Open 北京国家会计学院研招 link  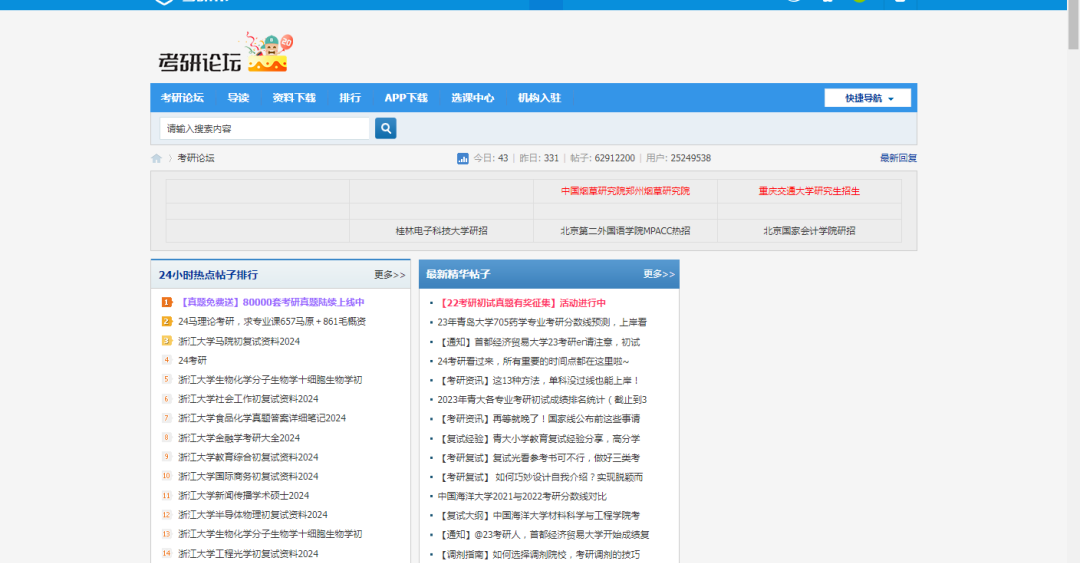[x=809, y=231]
